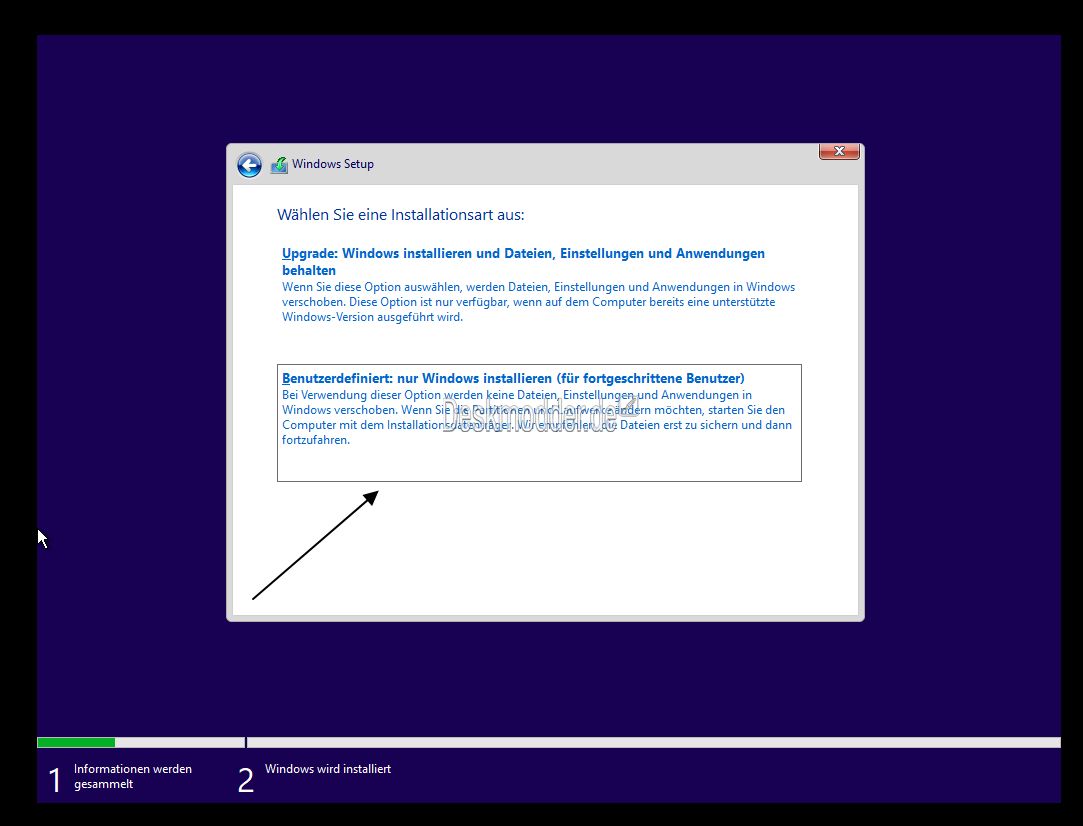This screenshot has height=826, width=1083.
Task: Click the 'Windows Setup' title bar text
Action: (334, 164)
